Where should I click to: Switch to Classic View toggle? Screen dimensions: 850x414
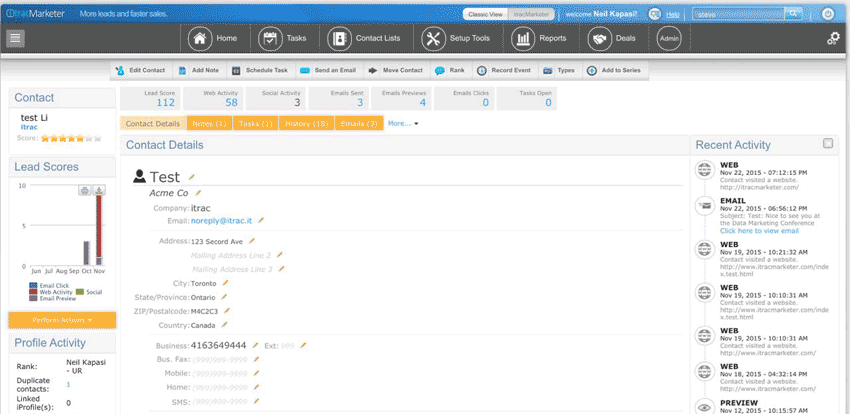tap(487, 14)
